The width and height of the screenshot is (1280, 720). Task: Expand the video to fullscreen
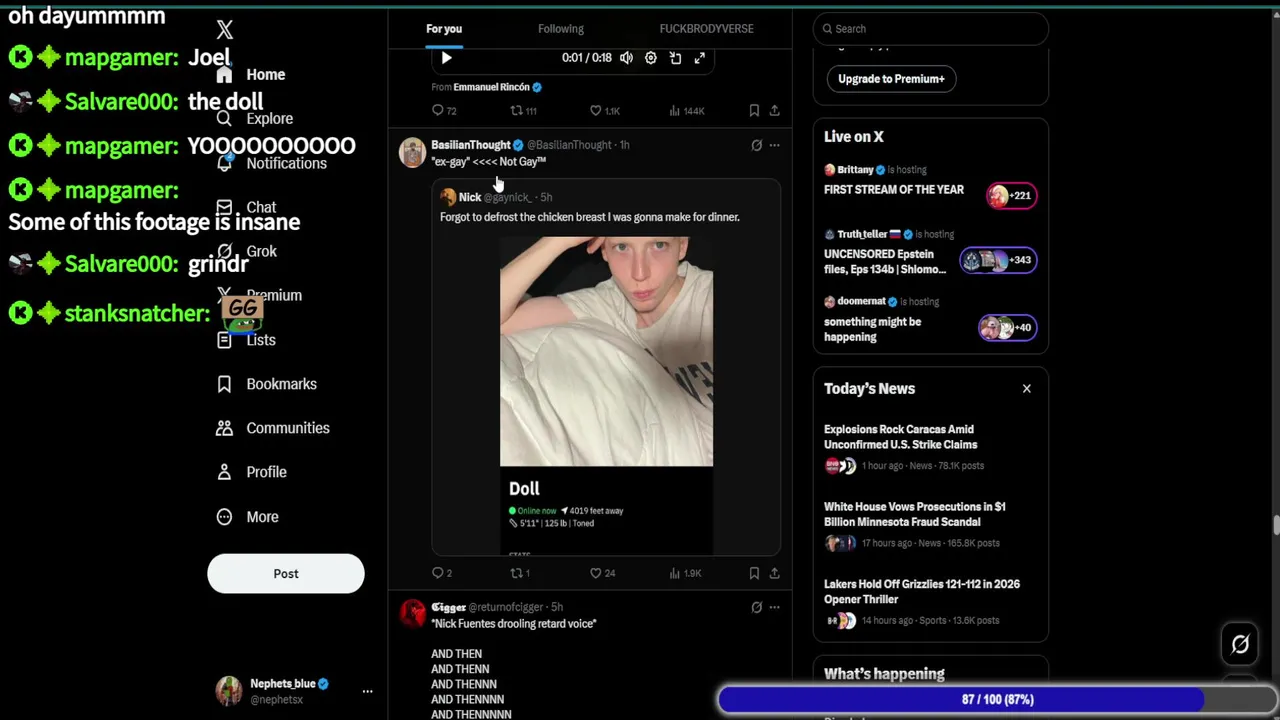[x=700, y=58]
